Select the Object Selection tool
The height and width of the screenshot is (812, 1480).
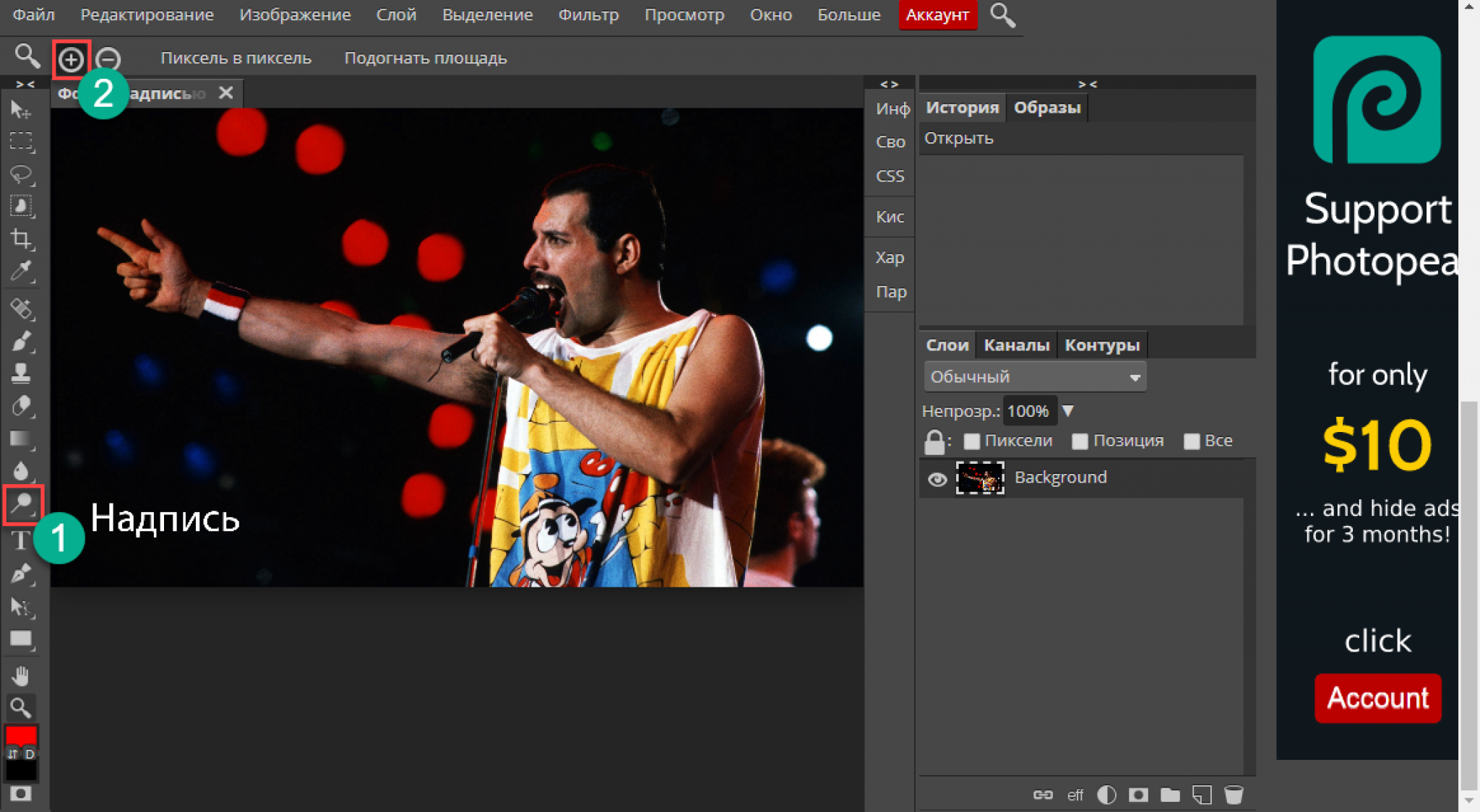coord(21,207)
